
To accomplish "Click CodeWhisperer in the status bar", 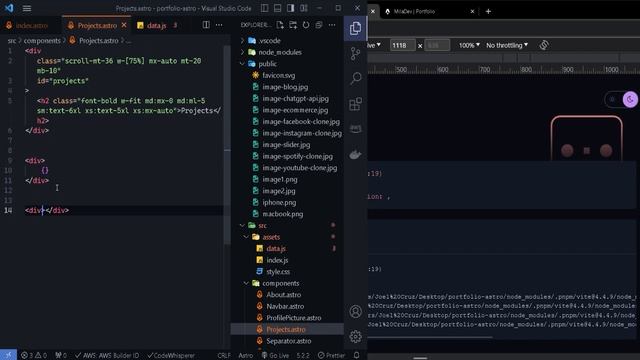I will [171, 356].
